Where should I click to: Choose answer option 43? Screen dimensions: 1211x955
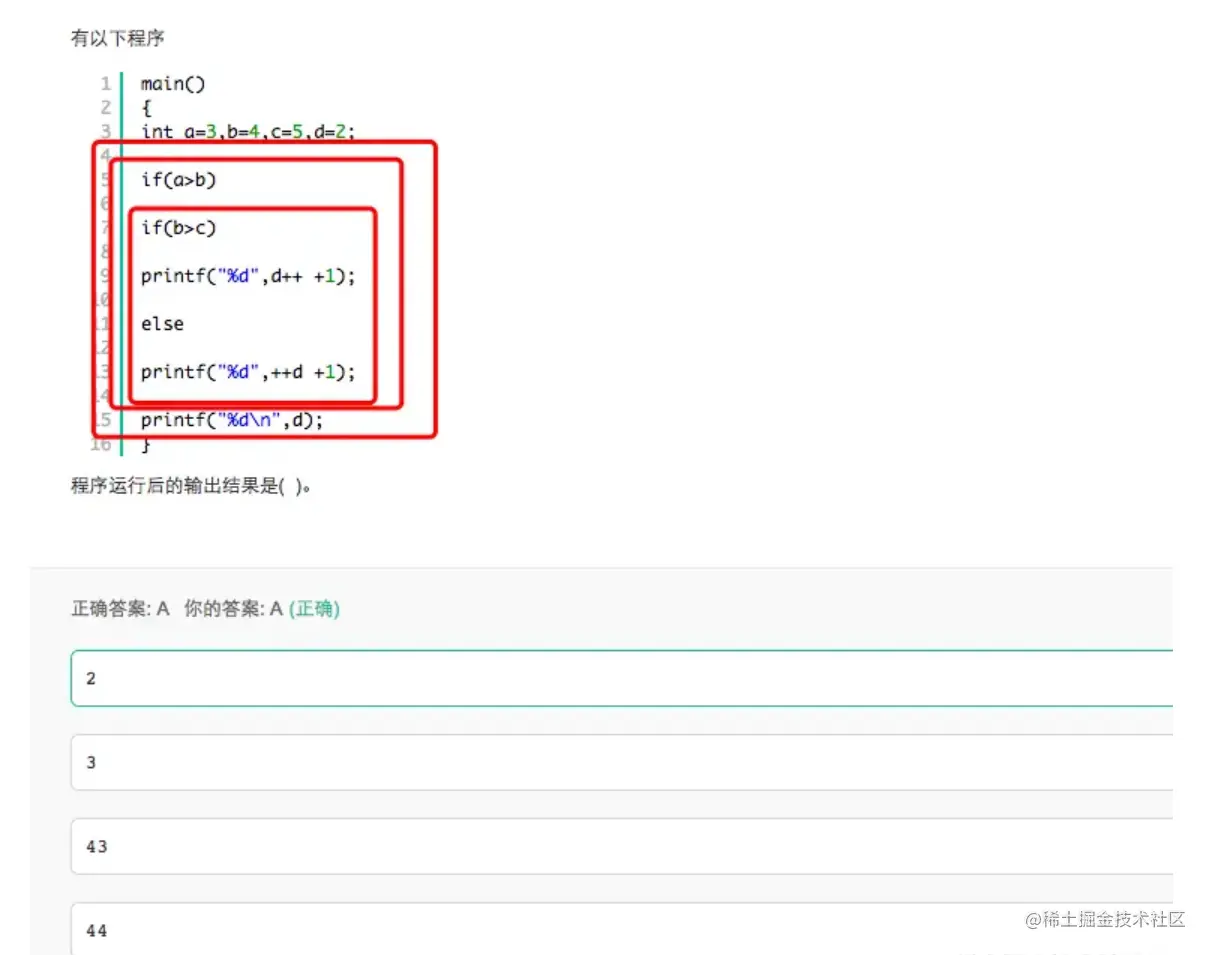[621, 847]
